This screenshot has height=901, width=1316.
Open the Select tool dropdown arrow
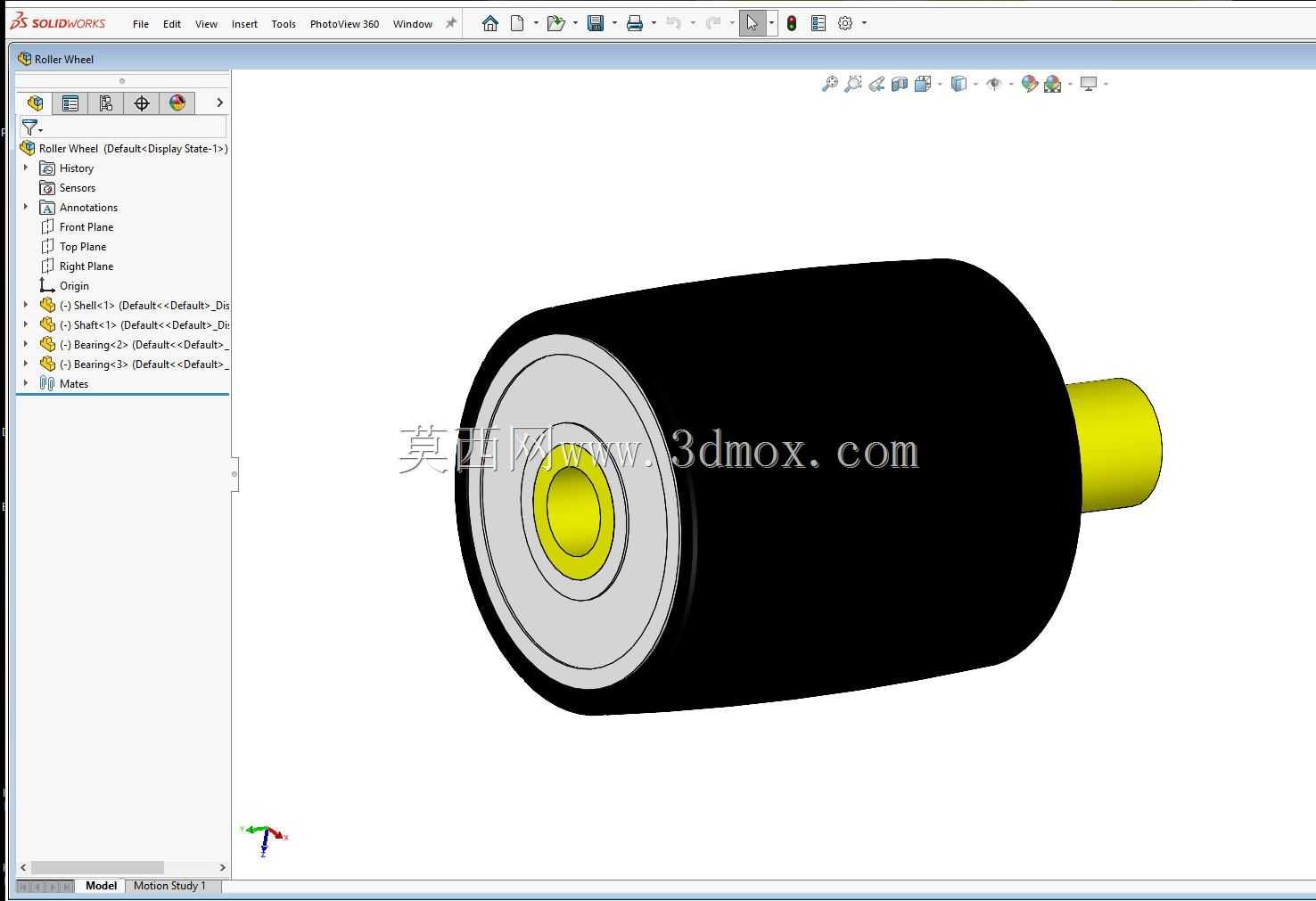coord(771,23)
